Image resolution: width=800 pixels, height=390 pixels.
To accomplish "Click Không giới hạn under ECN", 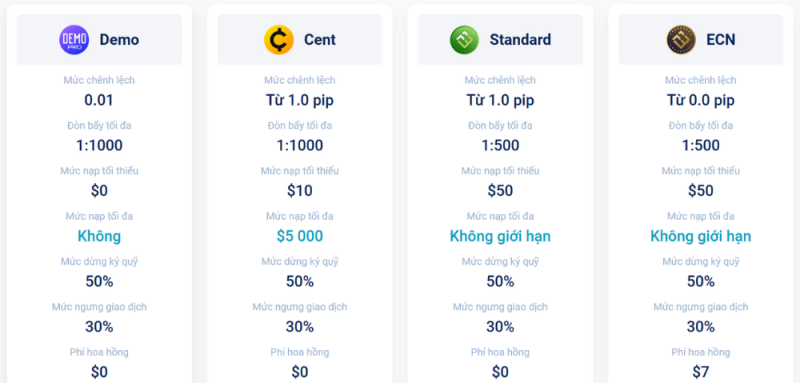I will [701, 236].
